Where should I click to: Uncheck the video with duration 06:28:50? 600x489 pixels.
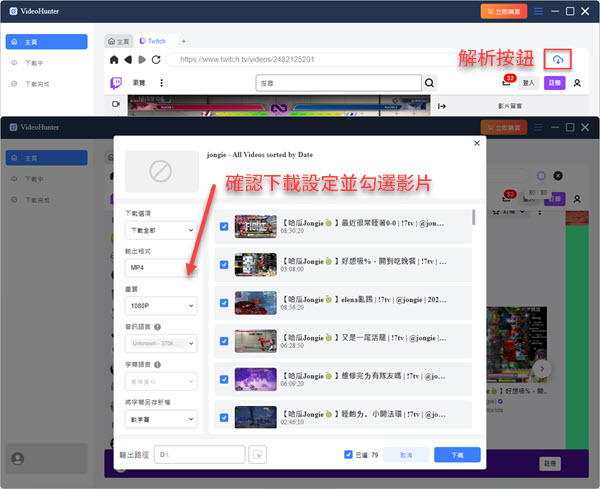224,341
